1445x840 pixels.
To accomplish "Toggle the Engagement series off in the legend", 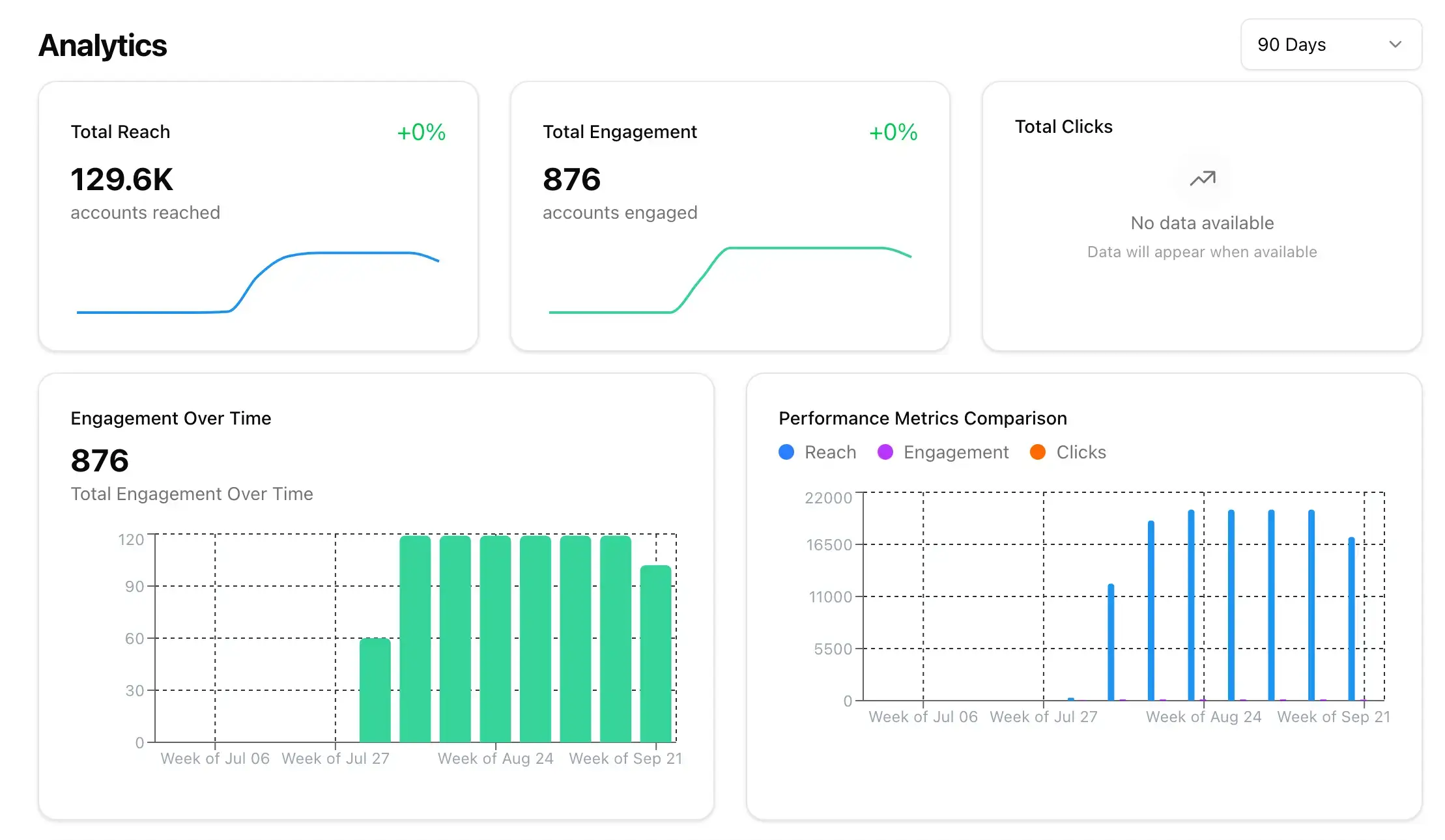I will point(943,452).
